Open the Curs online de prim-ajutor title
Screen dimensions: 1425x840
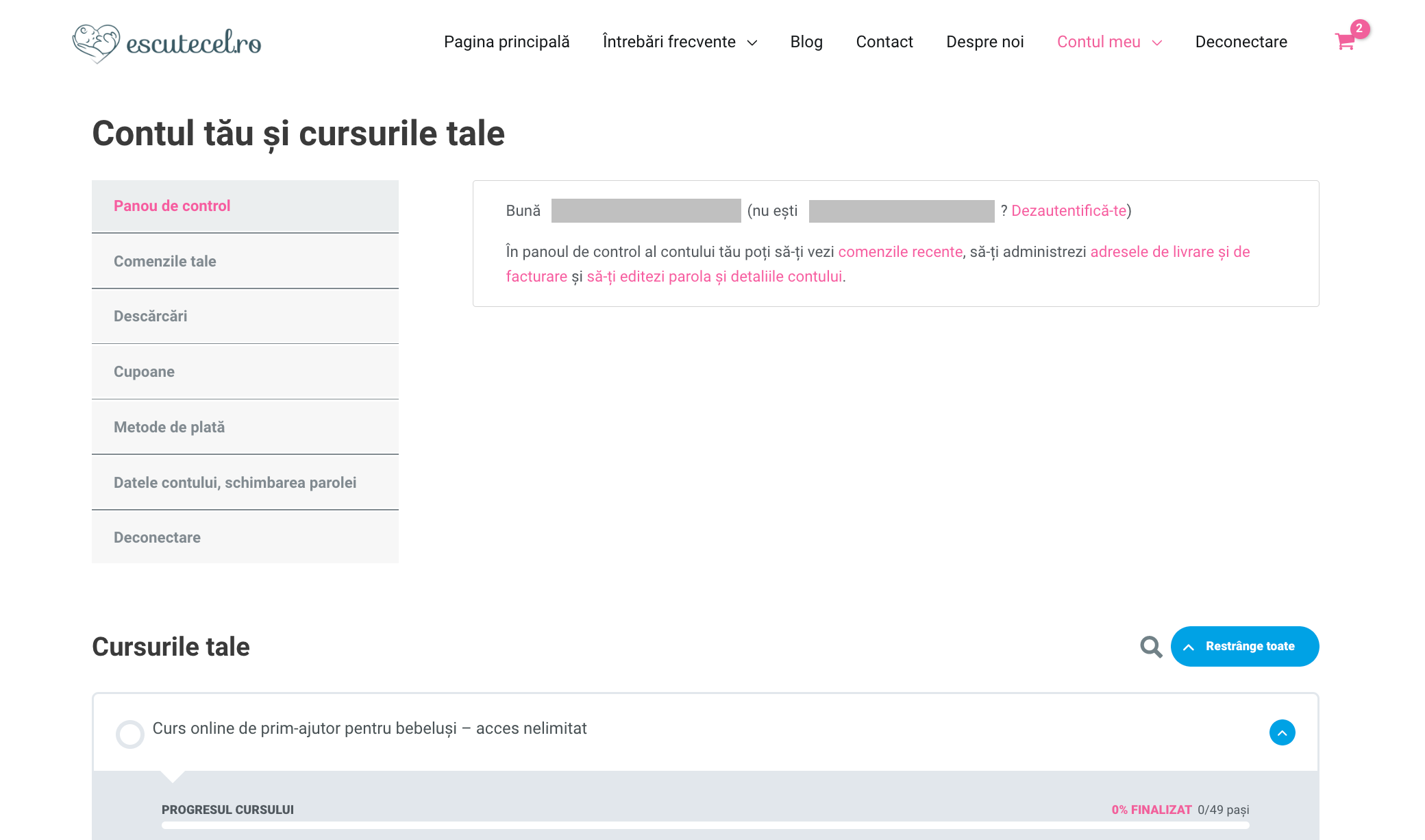click(x=369, y=728)
